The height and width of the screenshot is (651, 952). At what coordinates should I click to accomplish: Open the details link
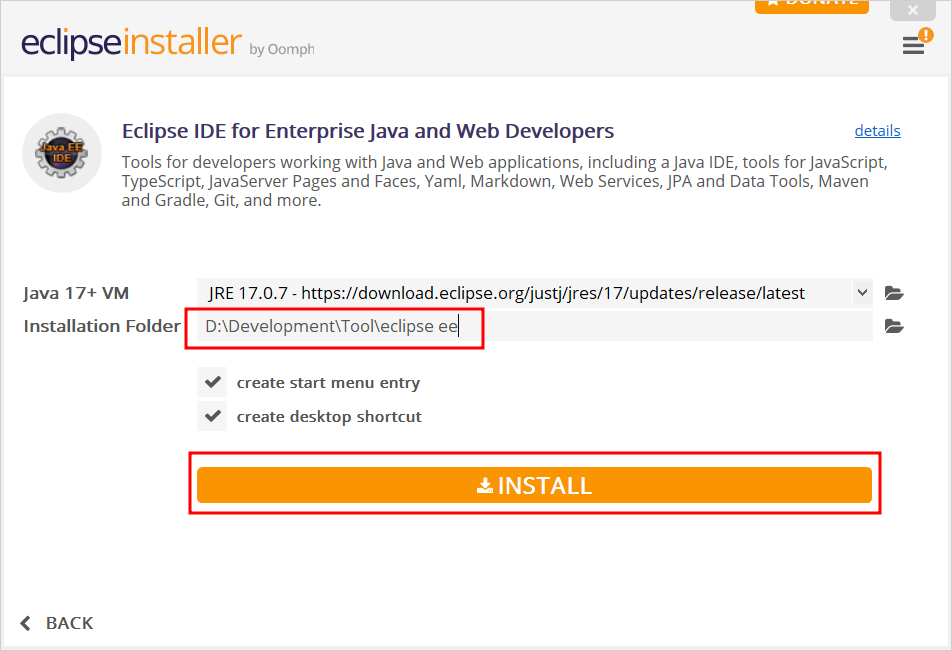877,131
